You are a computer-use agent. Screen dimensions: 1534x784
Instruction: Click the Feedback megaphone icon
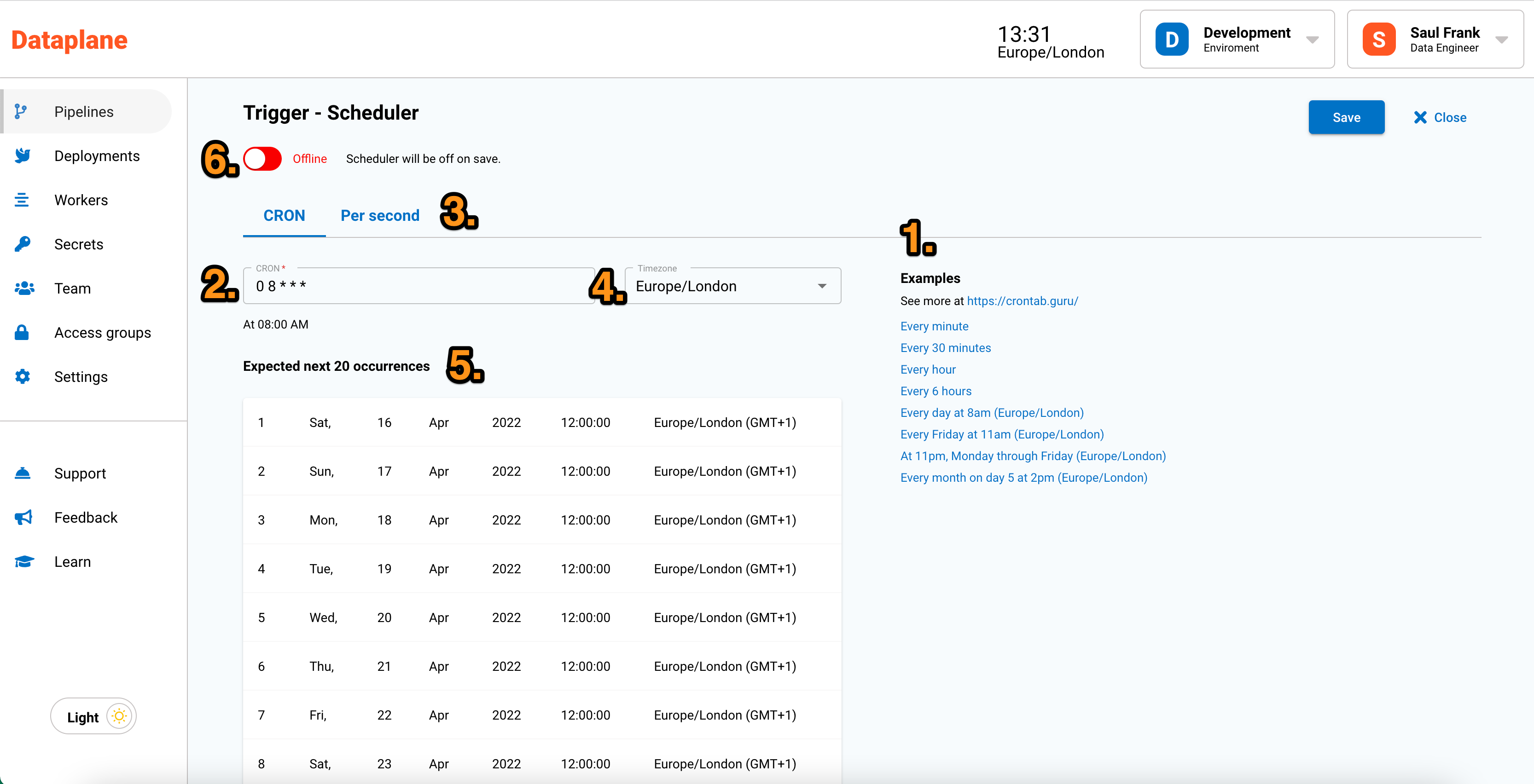22,517
